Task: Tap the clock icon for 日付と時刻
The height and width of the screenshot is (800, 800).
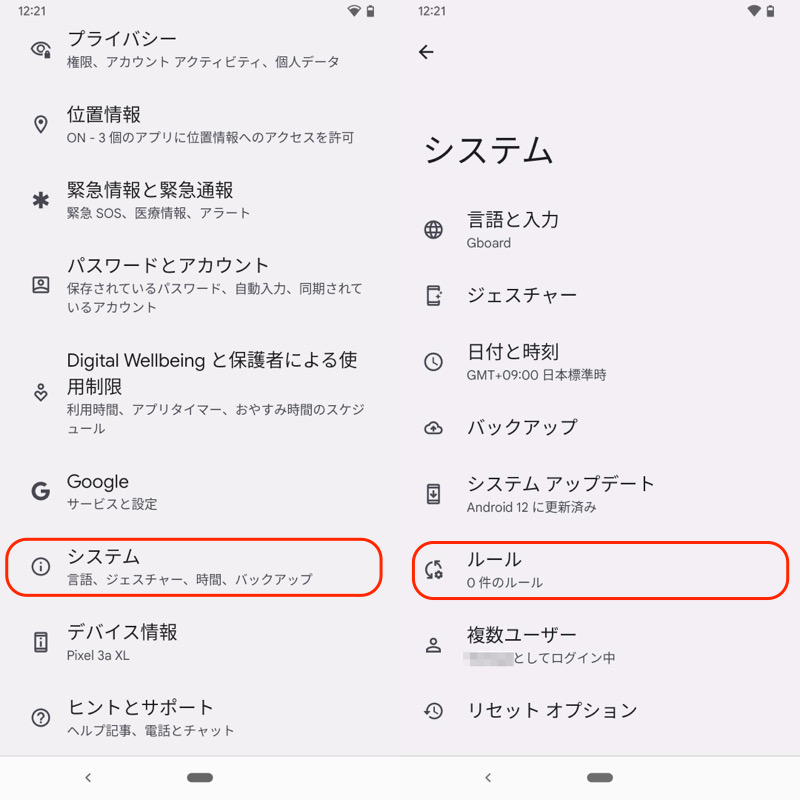Action: click(433, 362)
